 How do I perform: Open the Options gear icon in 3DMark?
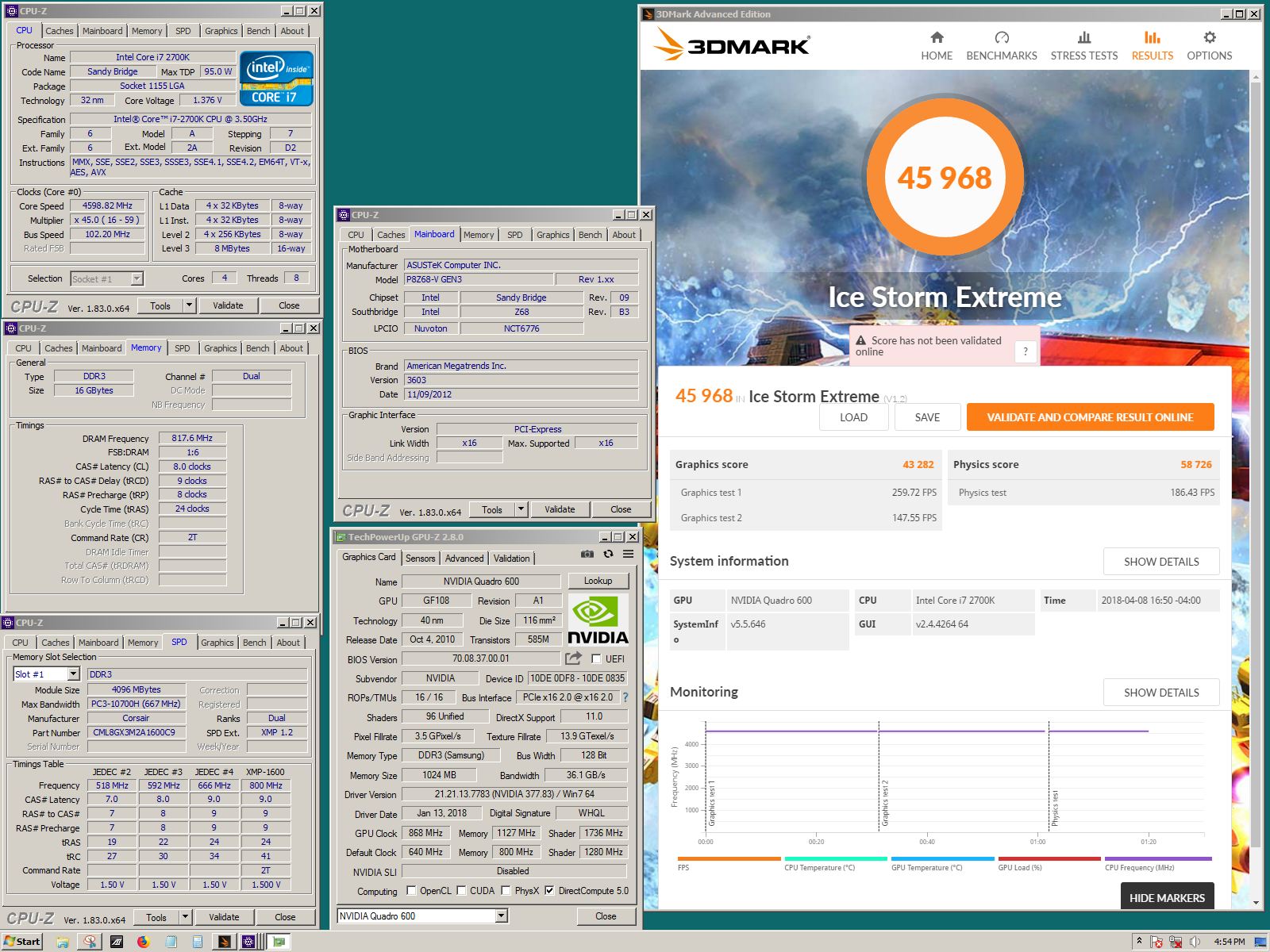tap(1210, 37)
